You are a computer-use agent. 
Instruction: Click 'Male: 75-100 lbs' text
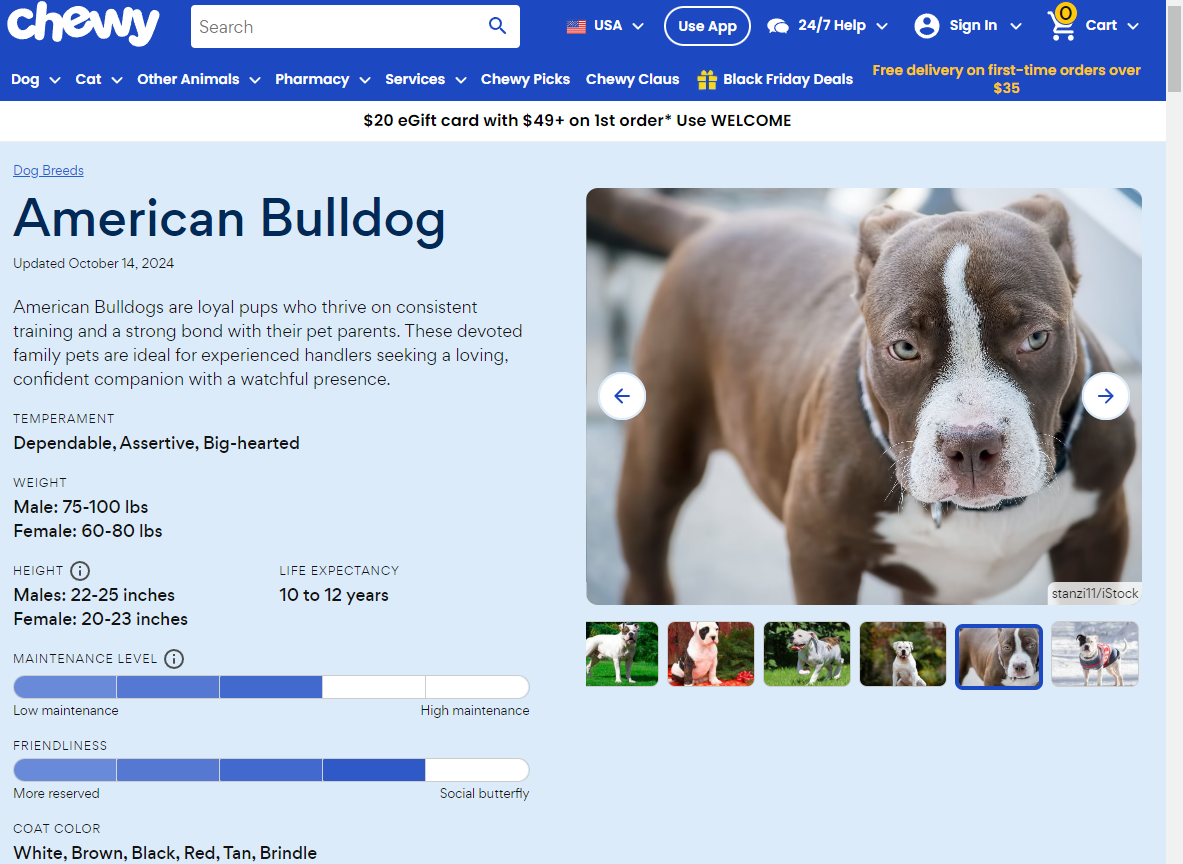[x=81, y=507]
